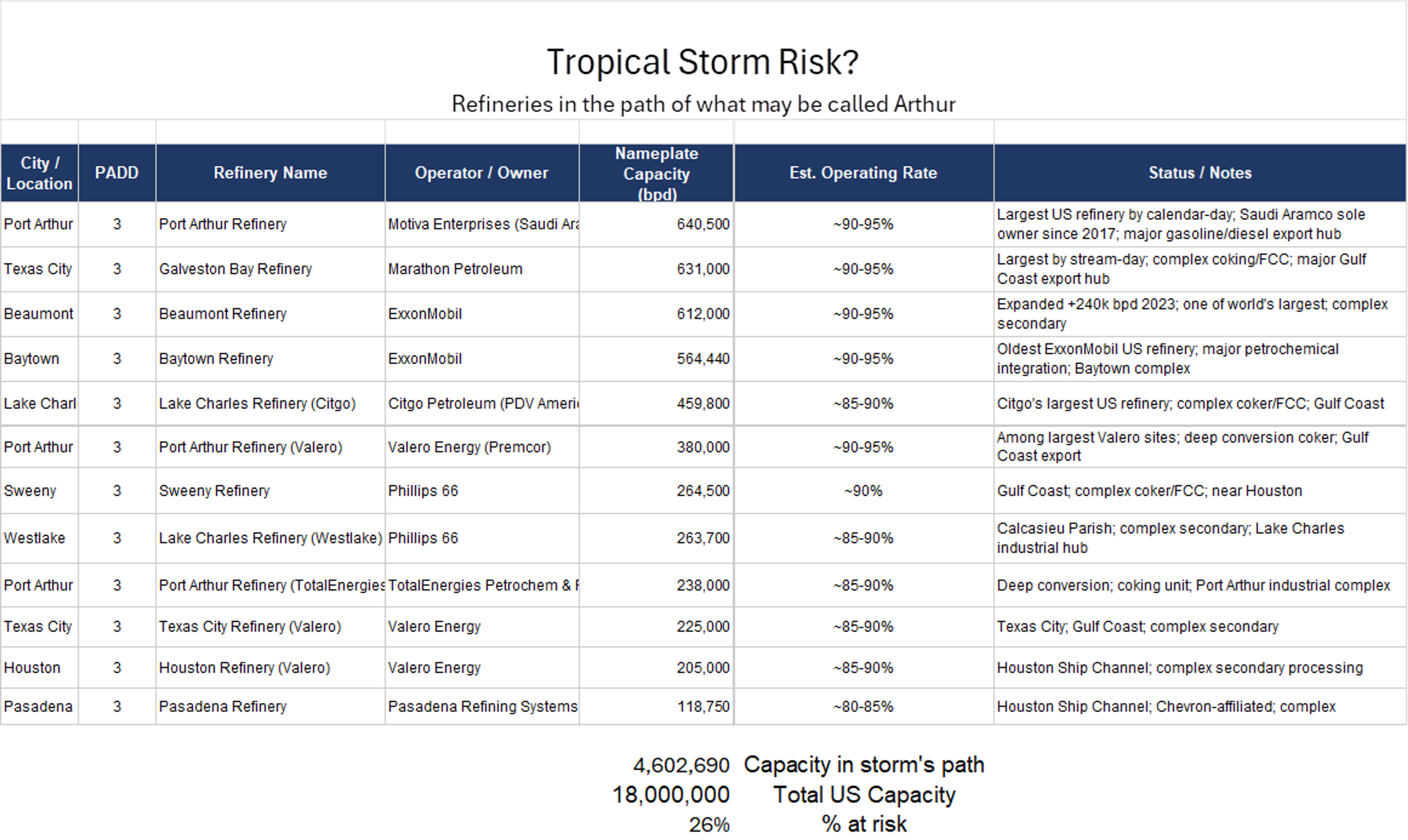
Task: Select the '~80-85%' operating rate cell
Action: point(863,707)
